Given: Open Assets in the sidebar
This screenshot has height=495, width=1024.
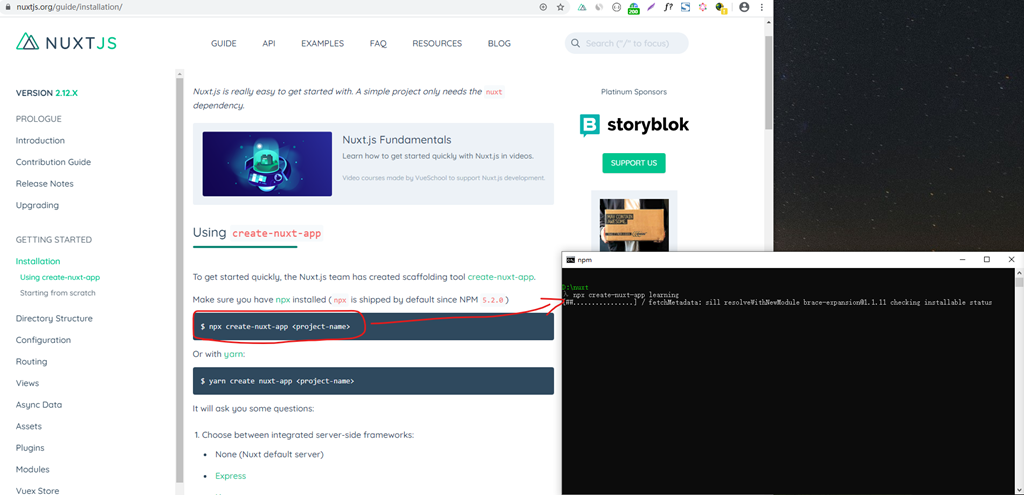Looking at the screenshot, I should click(x=29, y=426).
